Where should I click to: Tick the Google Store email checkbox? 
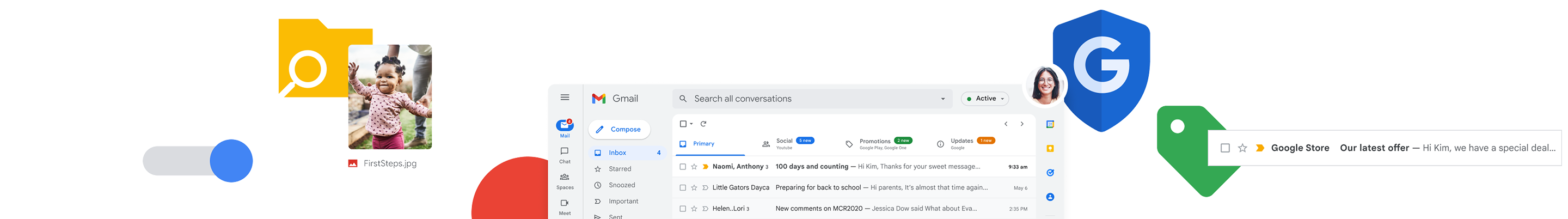[x=1226, y=148]
